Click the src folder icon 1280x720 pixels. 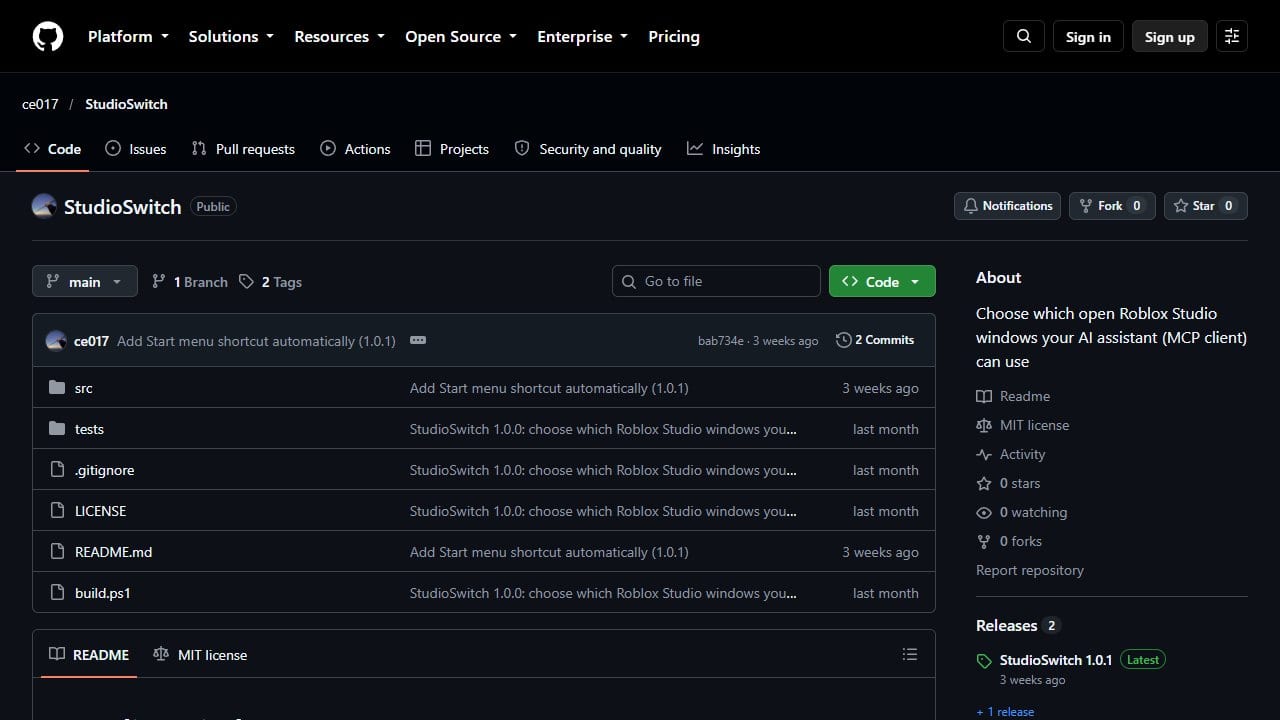coord(57,388)
